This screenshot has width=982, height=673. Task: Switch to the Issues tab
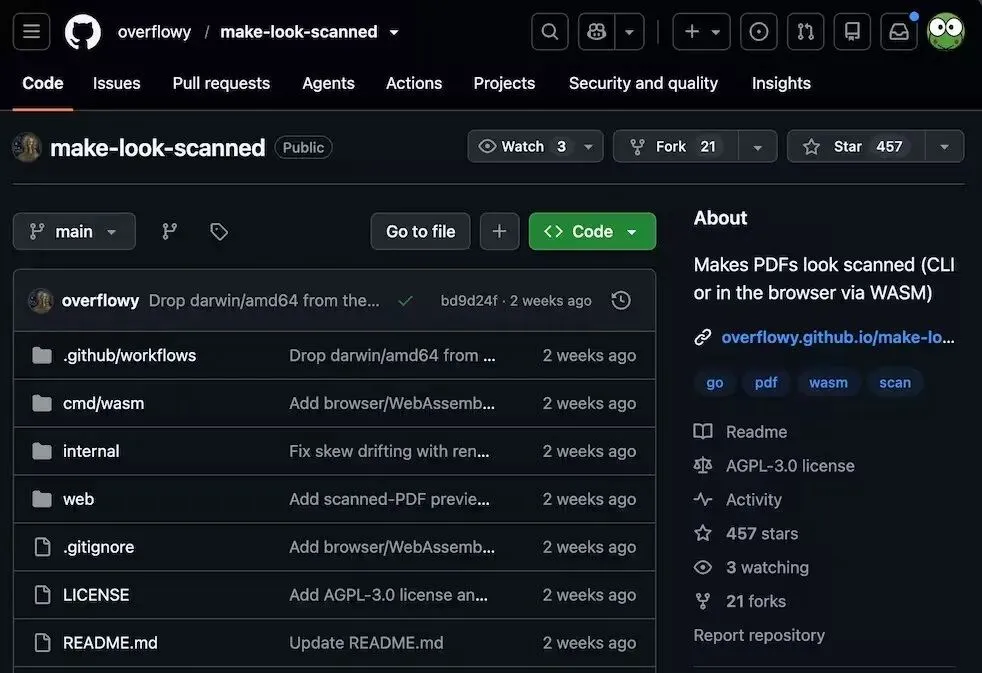[116, 83]
